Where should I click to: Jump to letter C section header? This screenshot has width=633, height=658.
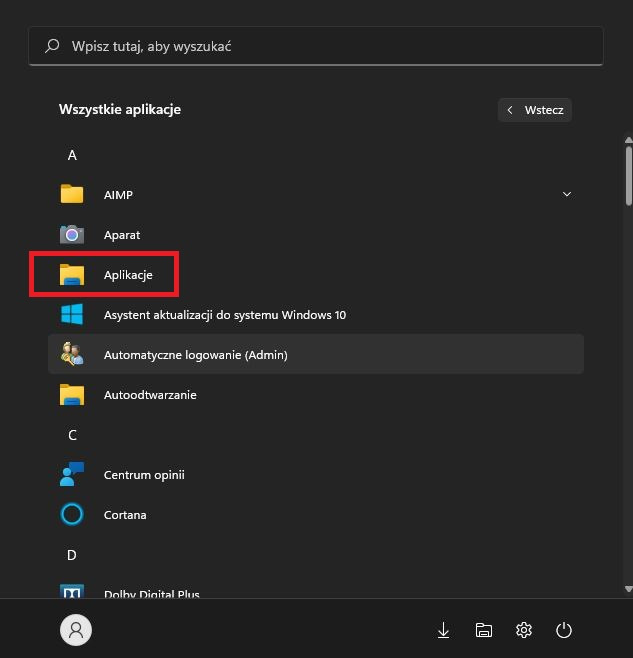72,435
